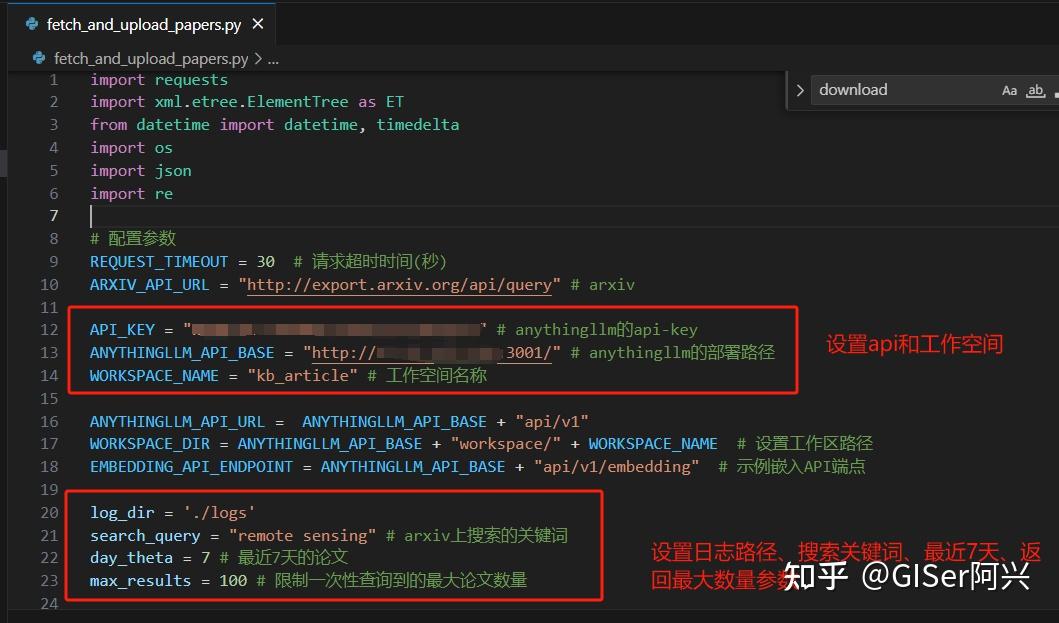
Task: Toggle Match Whole Word in the find widget
Action: 1036,90
